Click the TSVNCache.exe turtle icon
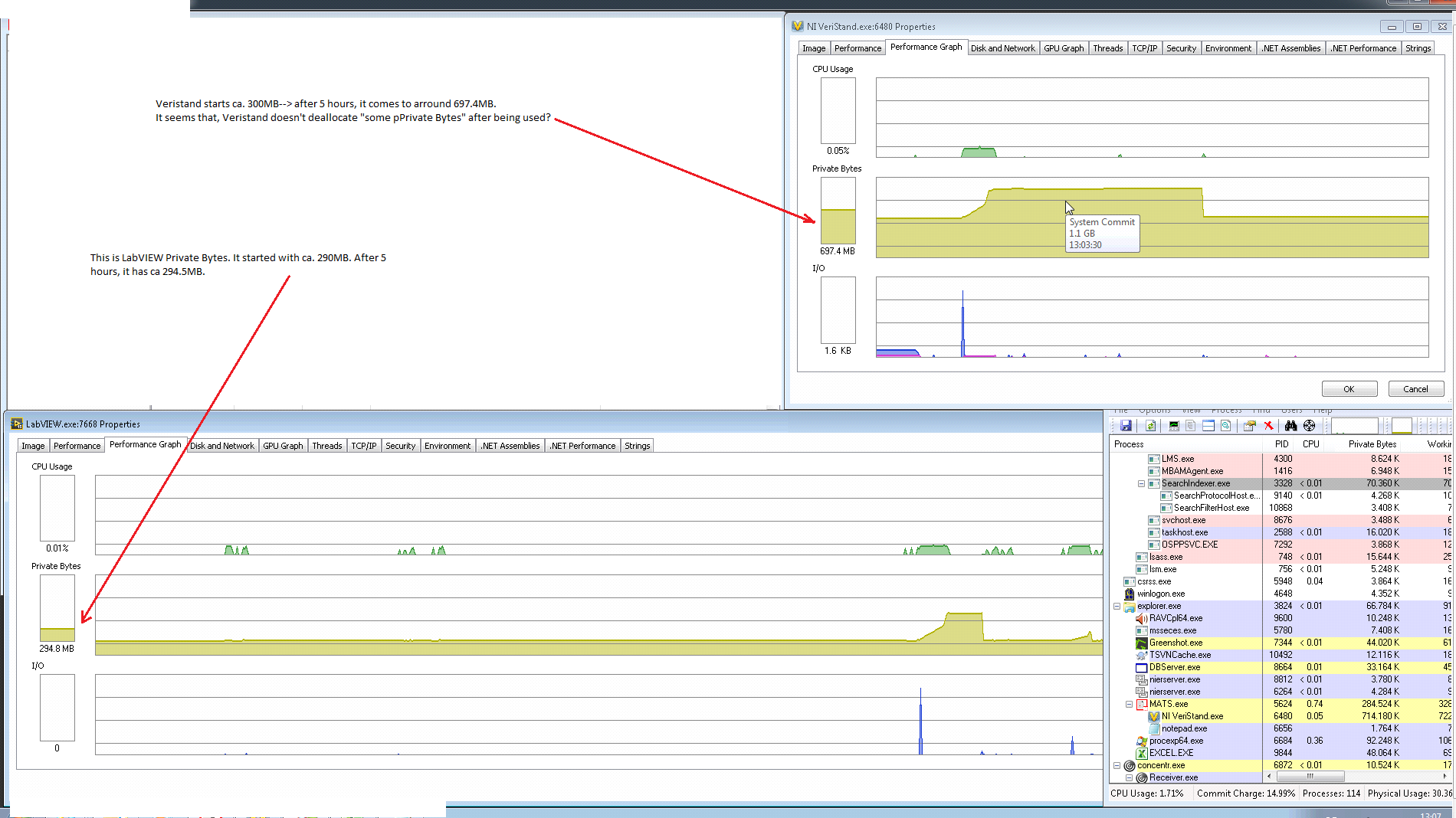The width and height of the screenshot is (1456, 818). pyautogui.click(x=1142, y=655)
